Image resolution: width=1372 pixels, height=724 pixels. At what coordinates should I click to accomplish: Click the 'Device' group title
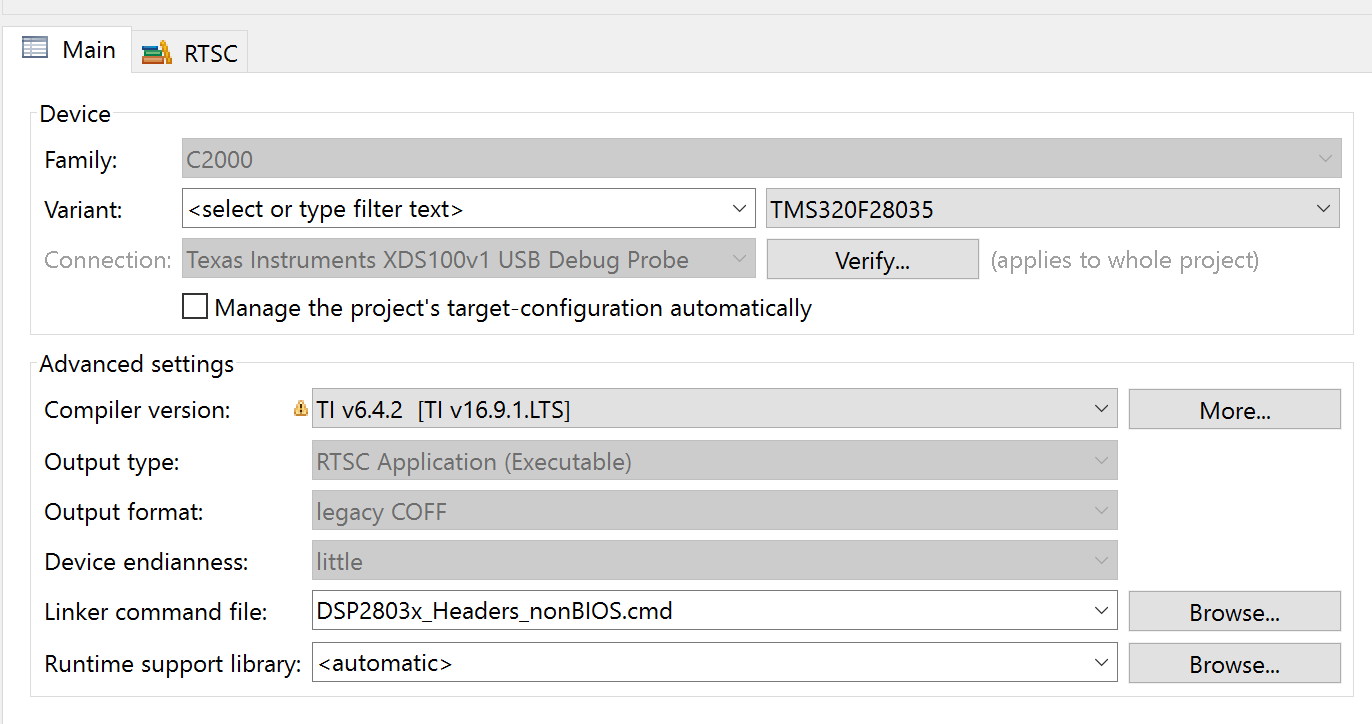75,114
